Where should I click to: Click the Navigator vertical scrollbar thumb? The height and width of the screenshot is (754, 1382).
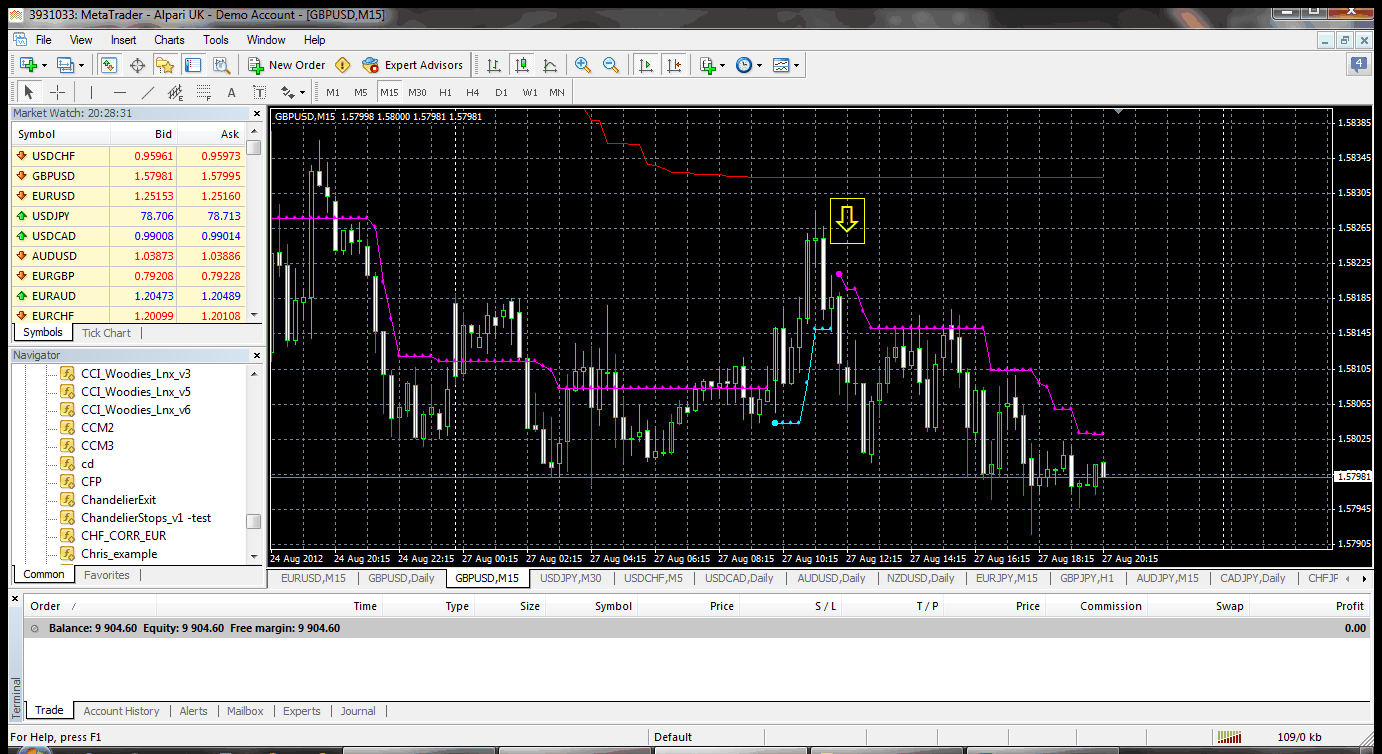click(254, 521)
